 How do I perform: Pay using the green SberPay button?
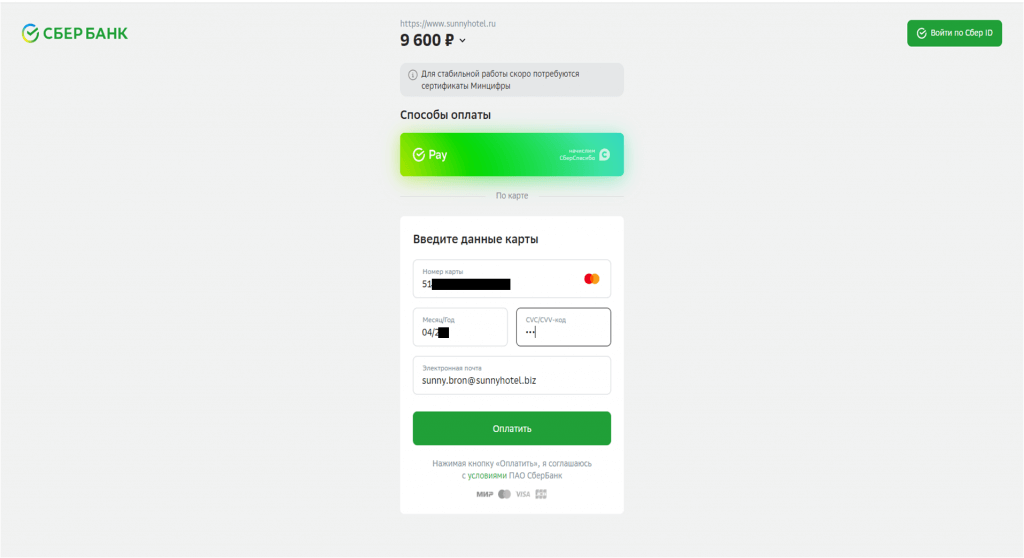(x=511, y=155)
